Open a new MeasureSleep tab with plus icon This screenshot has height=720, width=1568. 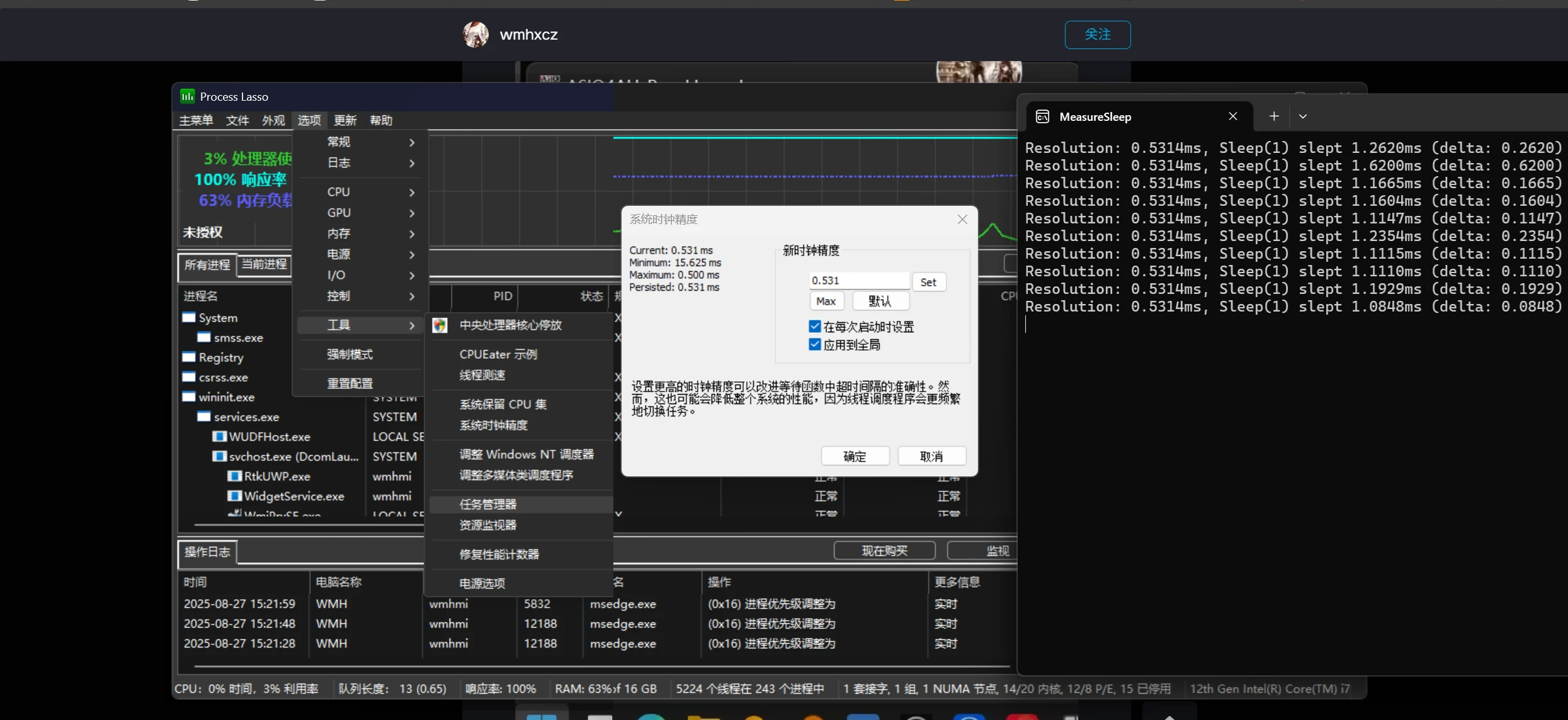(x=1274, y=116)
